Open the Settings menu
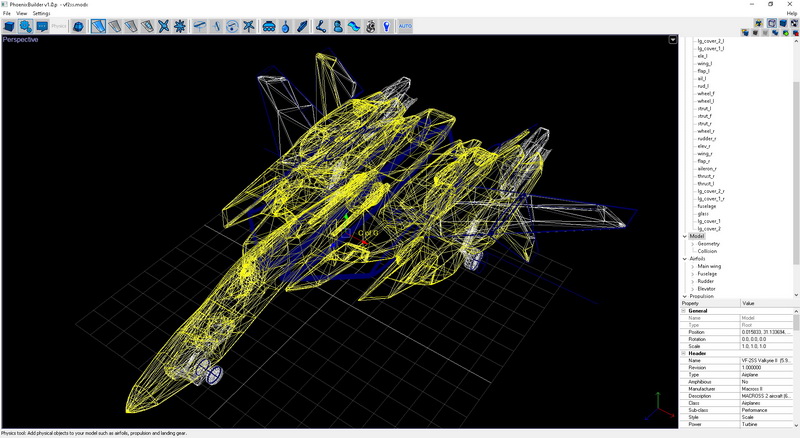The image size is (800, 438). [41, 13]
